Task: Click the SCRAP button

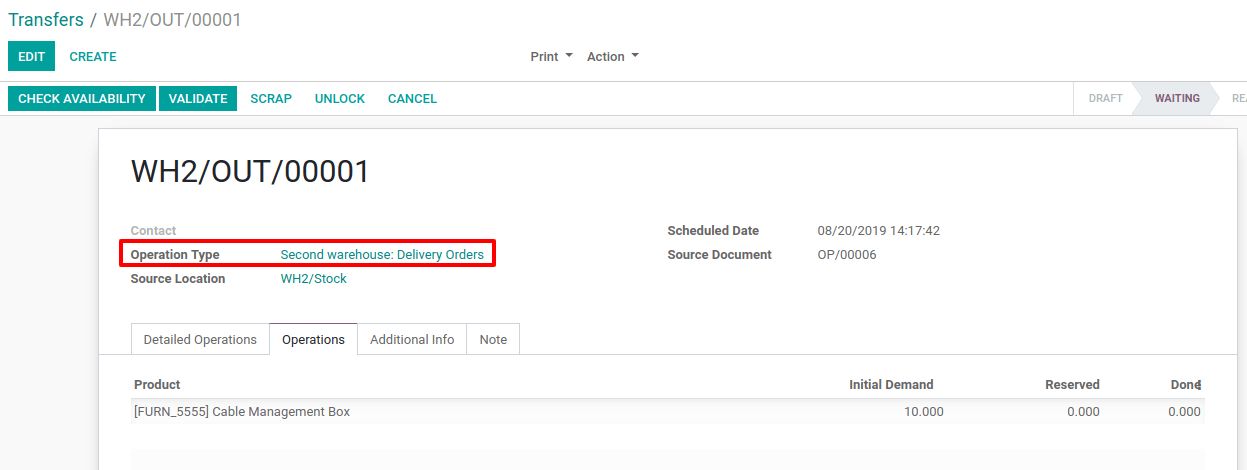Action: (x=271, y=99)
